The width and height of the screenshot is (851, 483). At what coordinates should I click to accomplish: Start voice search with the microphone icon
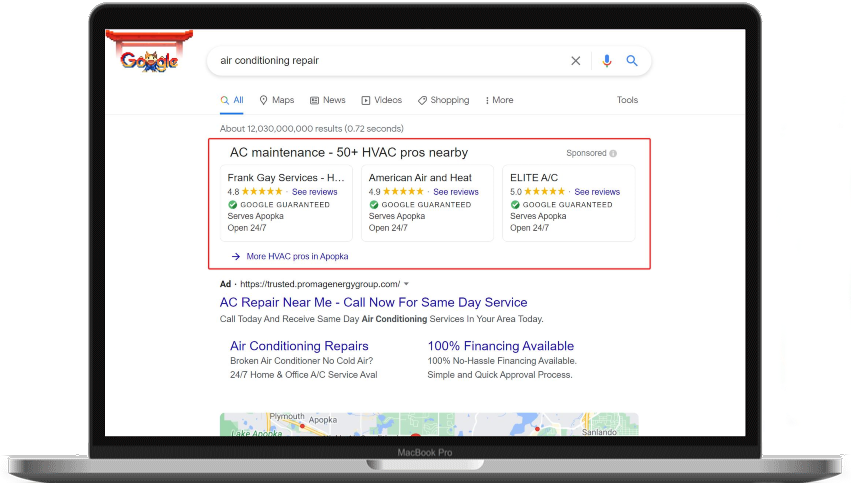pos(607,61)
